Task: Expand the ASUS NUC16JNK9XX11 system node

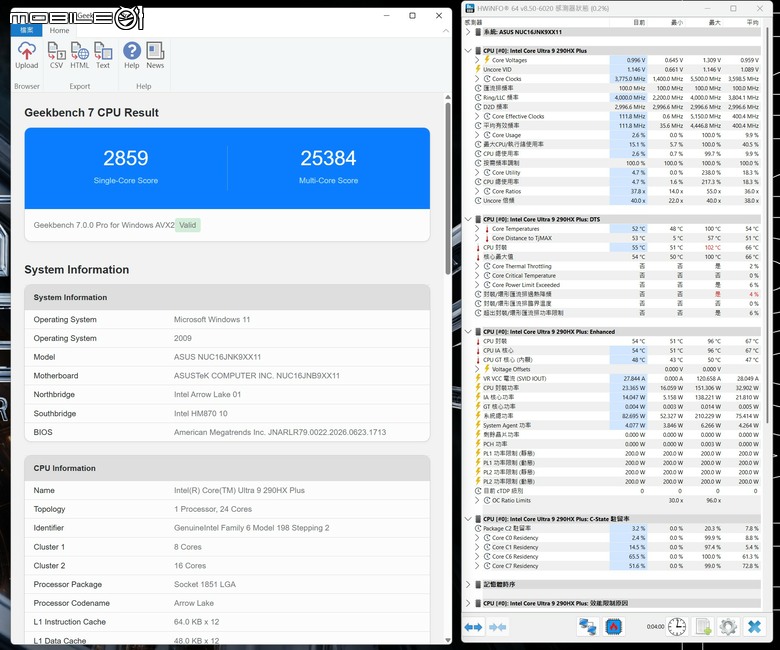Action: coord(468,32)
